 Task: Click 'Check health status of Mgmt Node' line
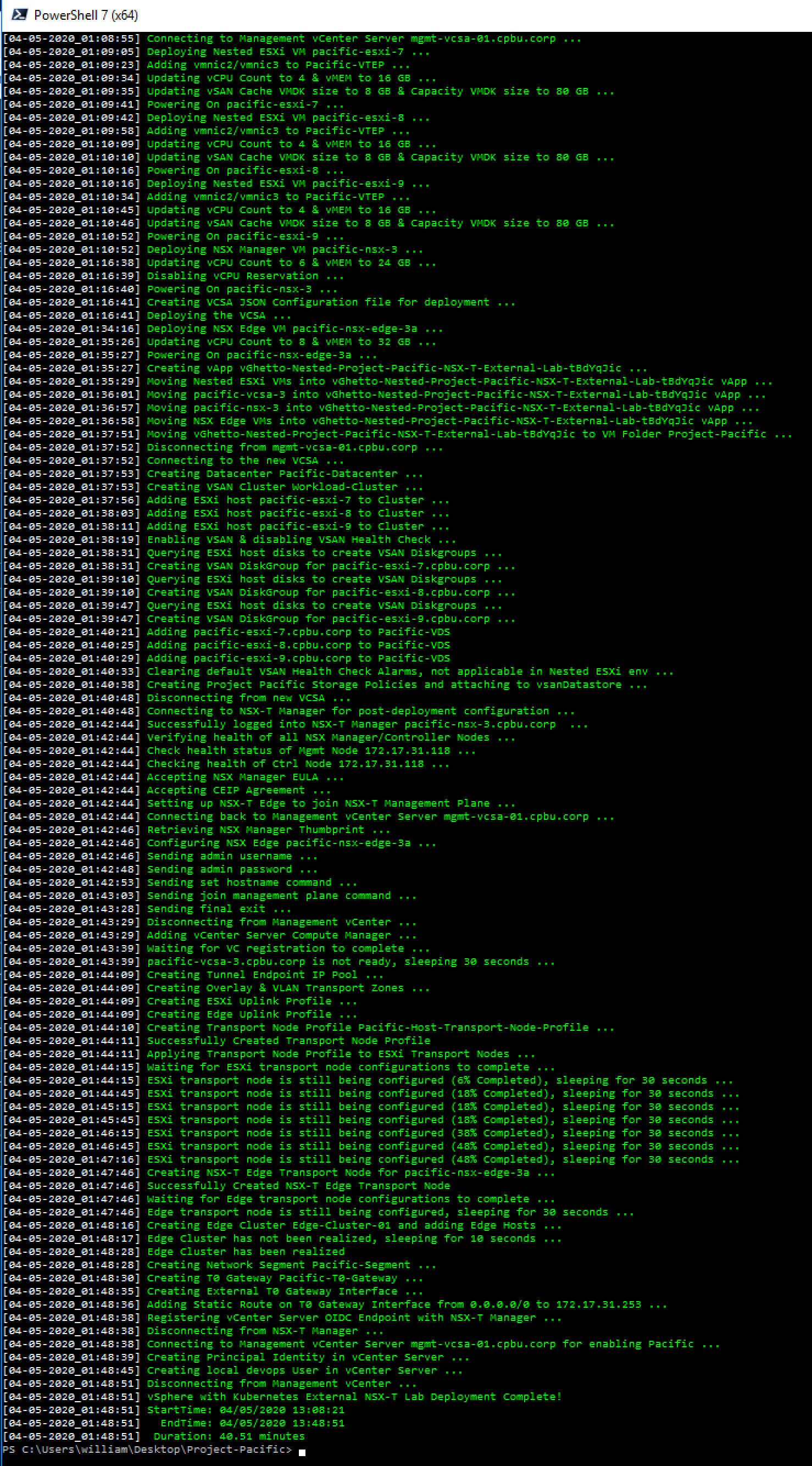pyautogui.click(x=240, y=751)
